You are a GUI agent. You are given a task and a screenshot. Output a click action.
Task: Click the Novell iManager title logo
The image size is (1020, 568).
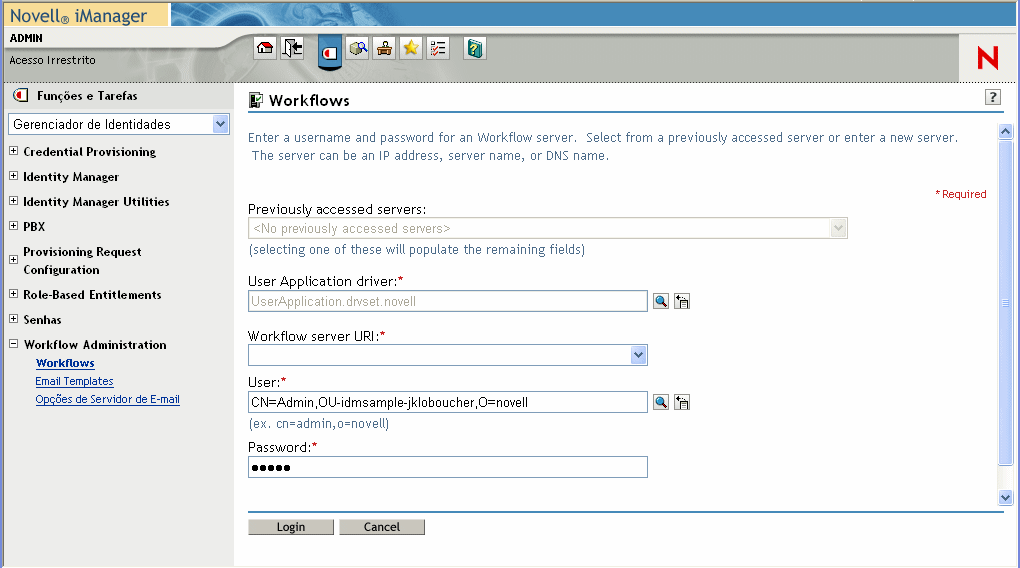[x=79, y=16]
